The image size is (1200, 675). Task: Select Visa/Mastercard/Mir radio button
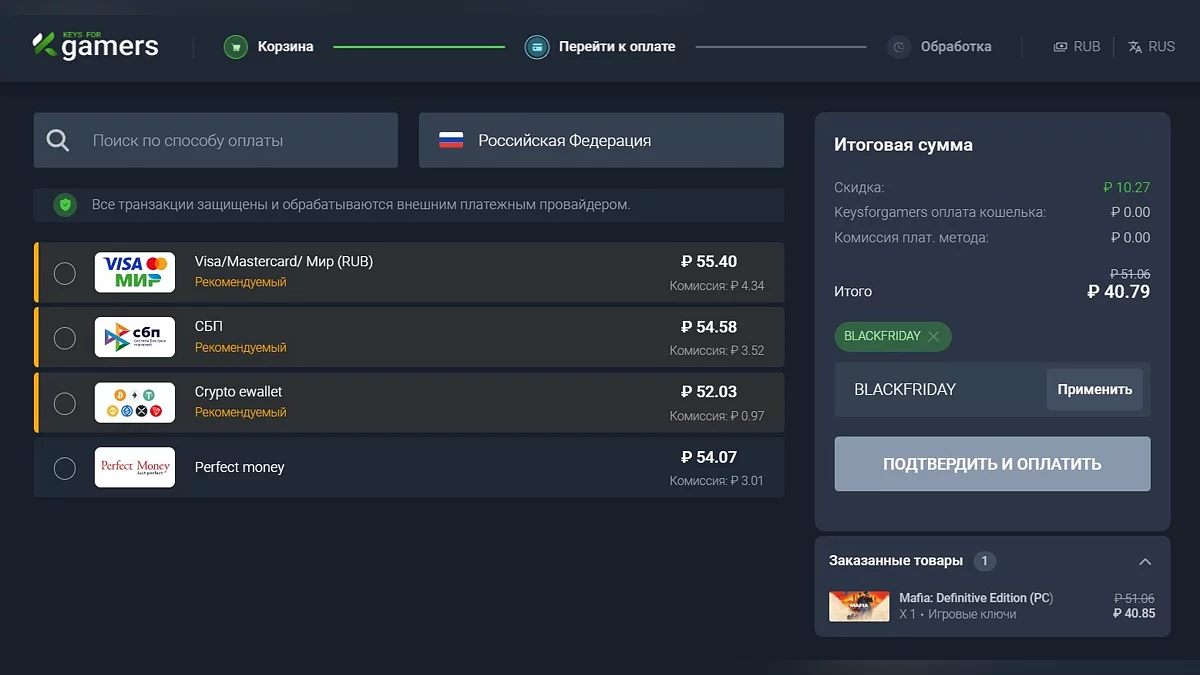pyautogui.click(x=64, y=273)
